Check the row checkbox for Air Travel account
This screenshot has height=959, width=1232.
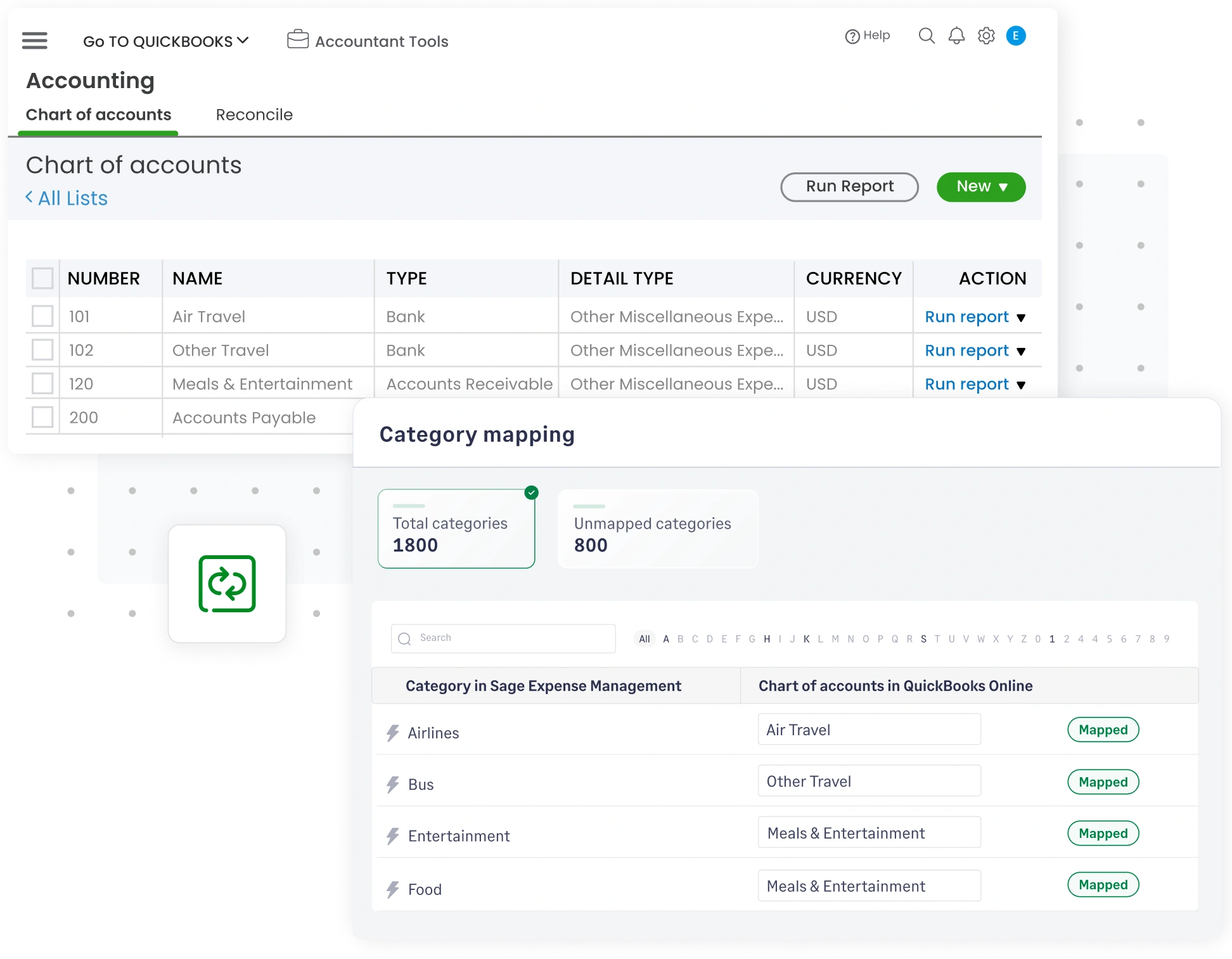(x=42, y=316)
